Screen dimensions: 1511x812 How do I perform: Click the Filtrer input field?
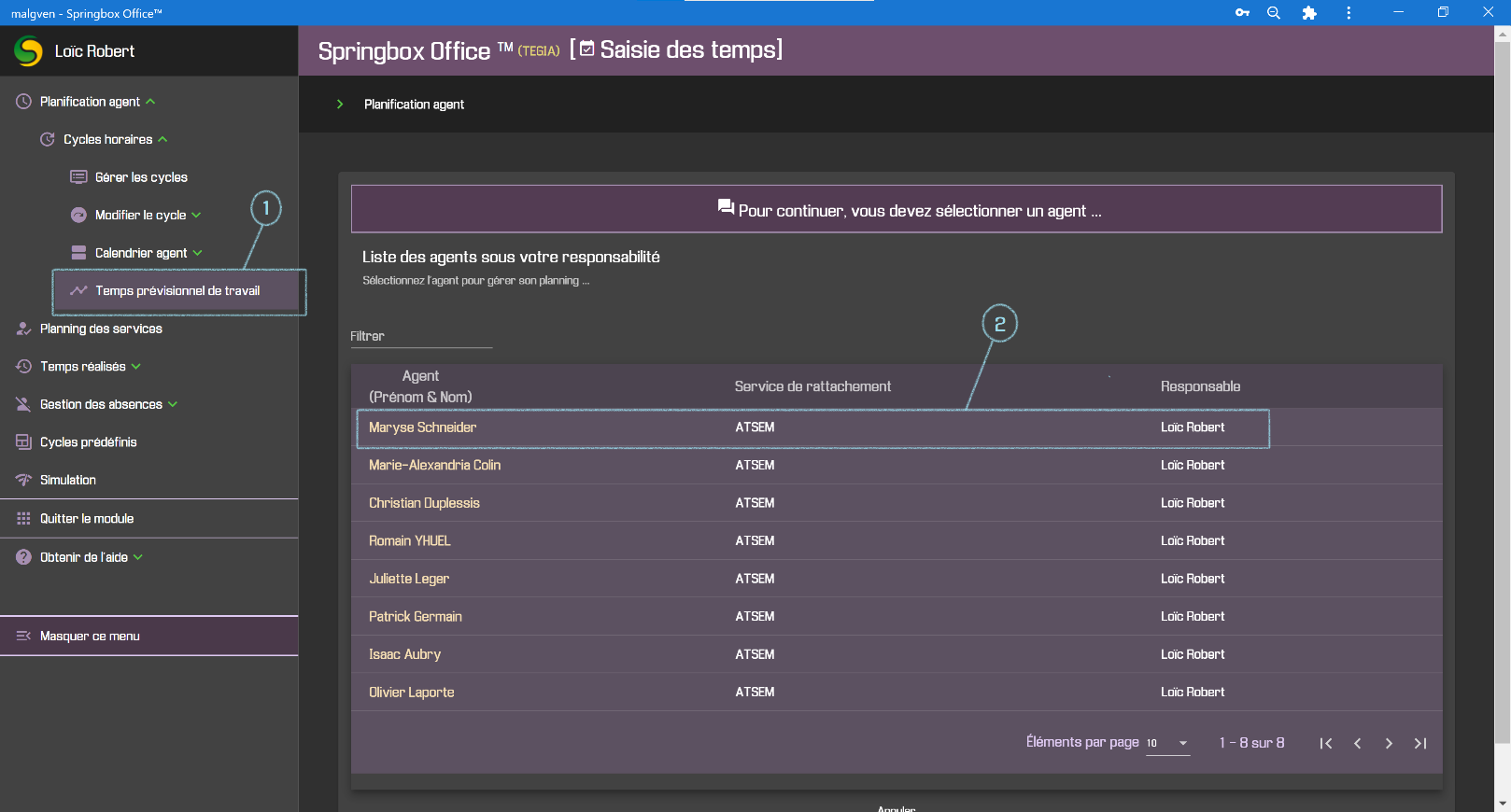(421, 336)
